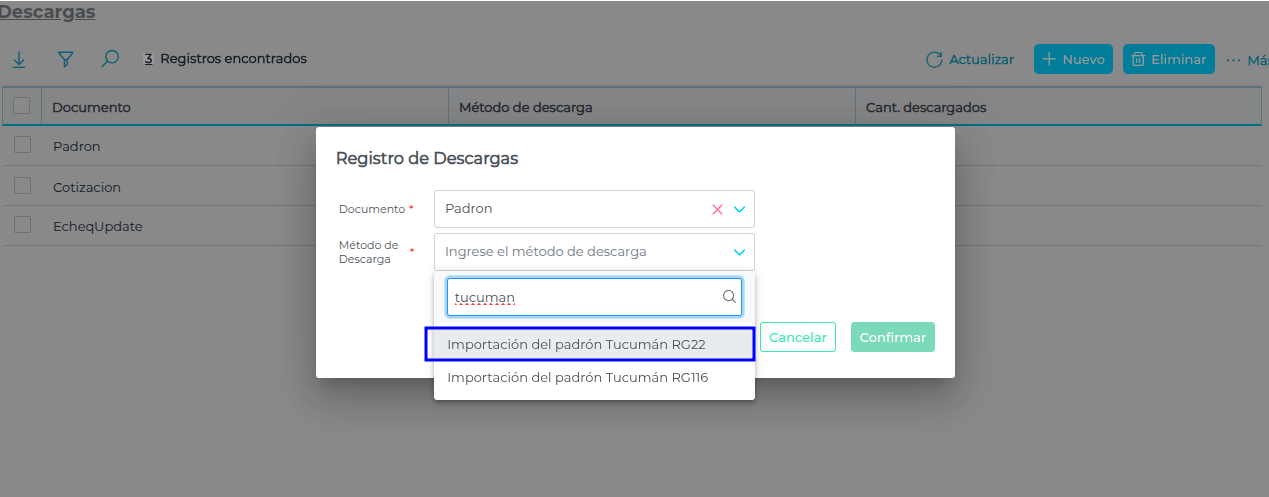The width and height of the screenshot is (1269, 497).
Task: Check the Cotizacion row checkbox
Action: pos(22,186)
